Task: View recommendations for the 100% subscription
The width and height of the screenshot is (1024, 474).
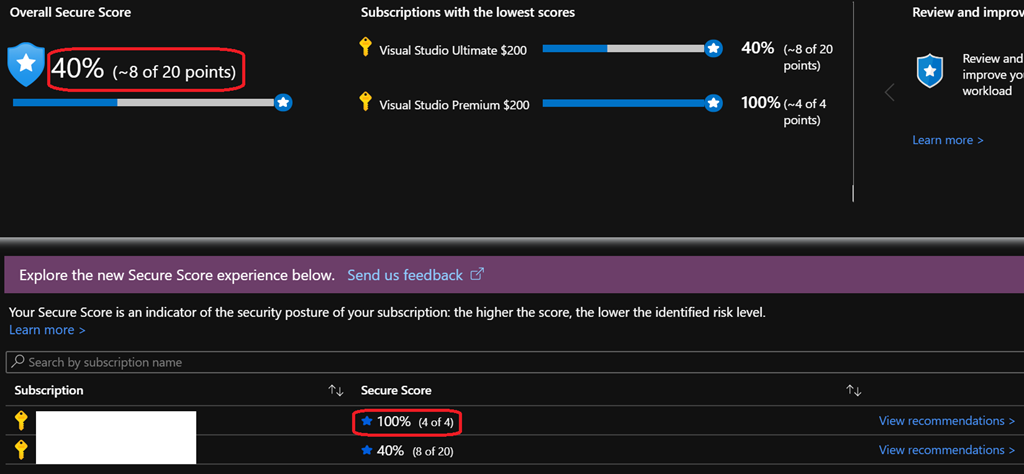Action: (946, 421)
